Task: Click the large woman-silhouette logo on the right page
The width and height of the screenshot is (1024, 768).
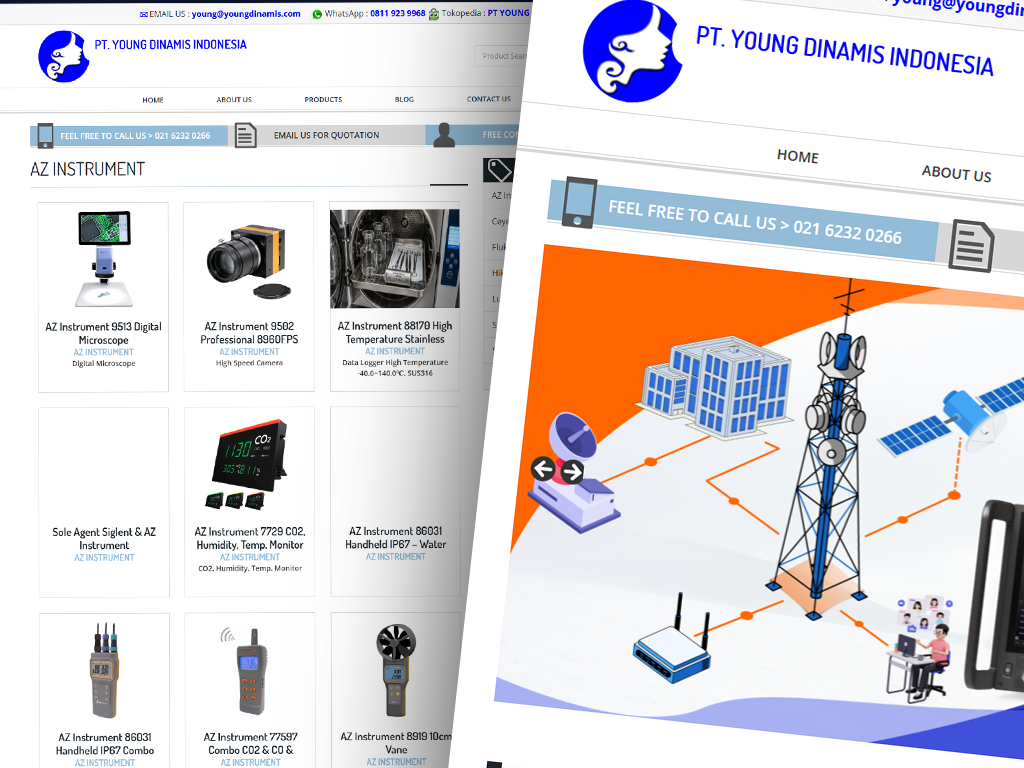Action: point(632,51)
